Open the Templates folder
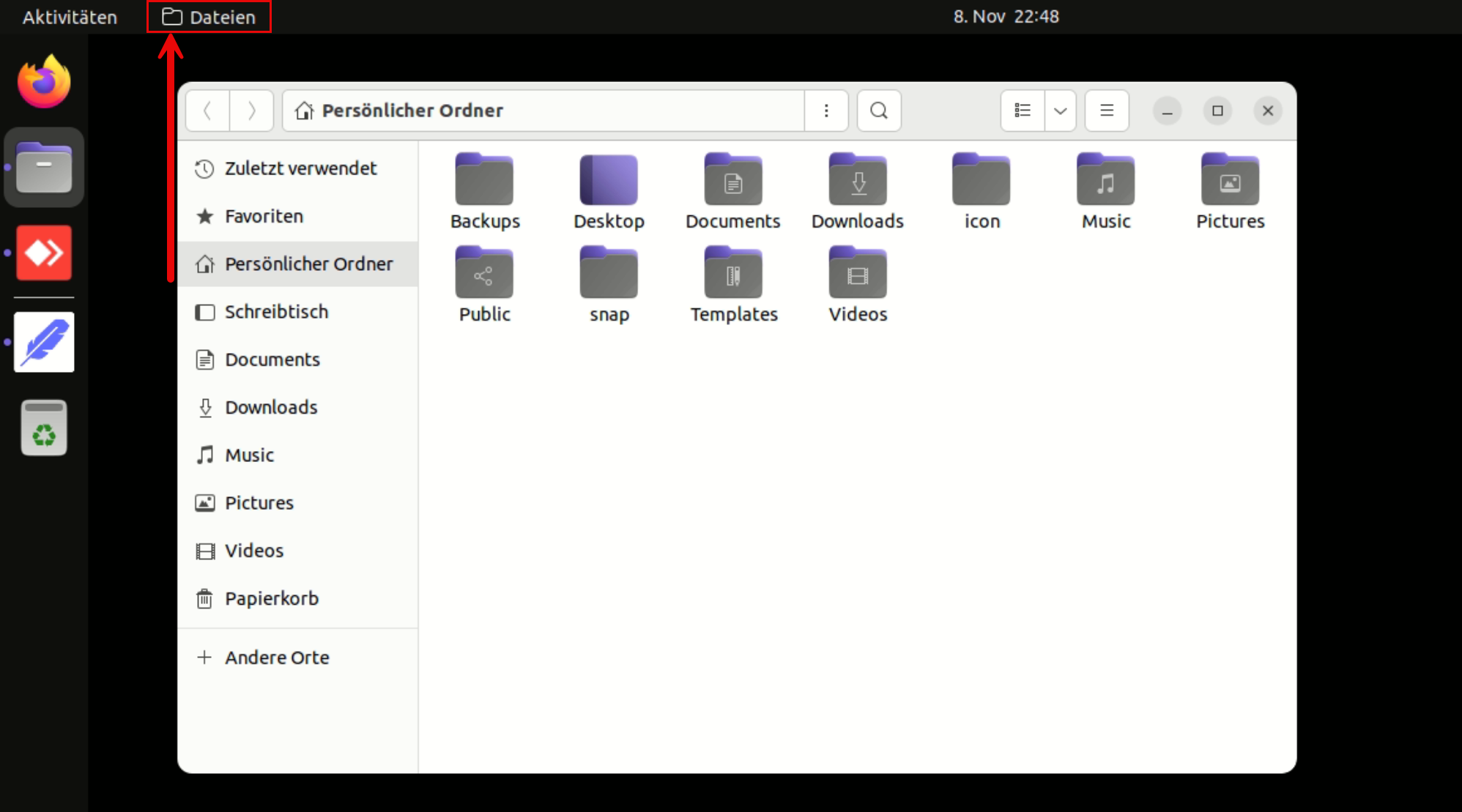The image size is (1462, 812). (x=733, y=275)
